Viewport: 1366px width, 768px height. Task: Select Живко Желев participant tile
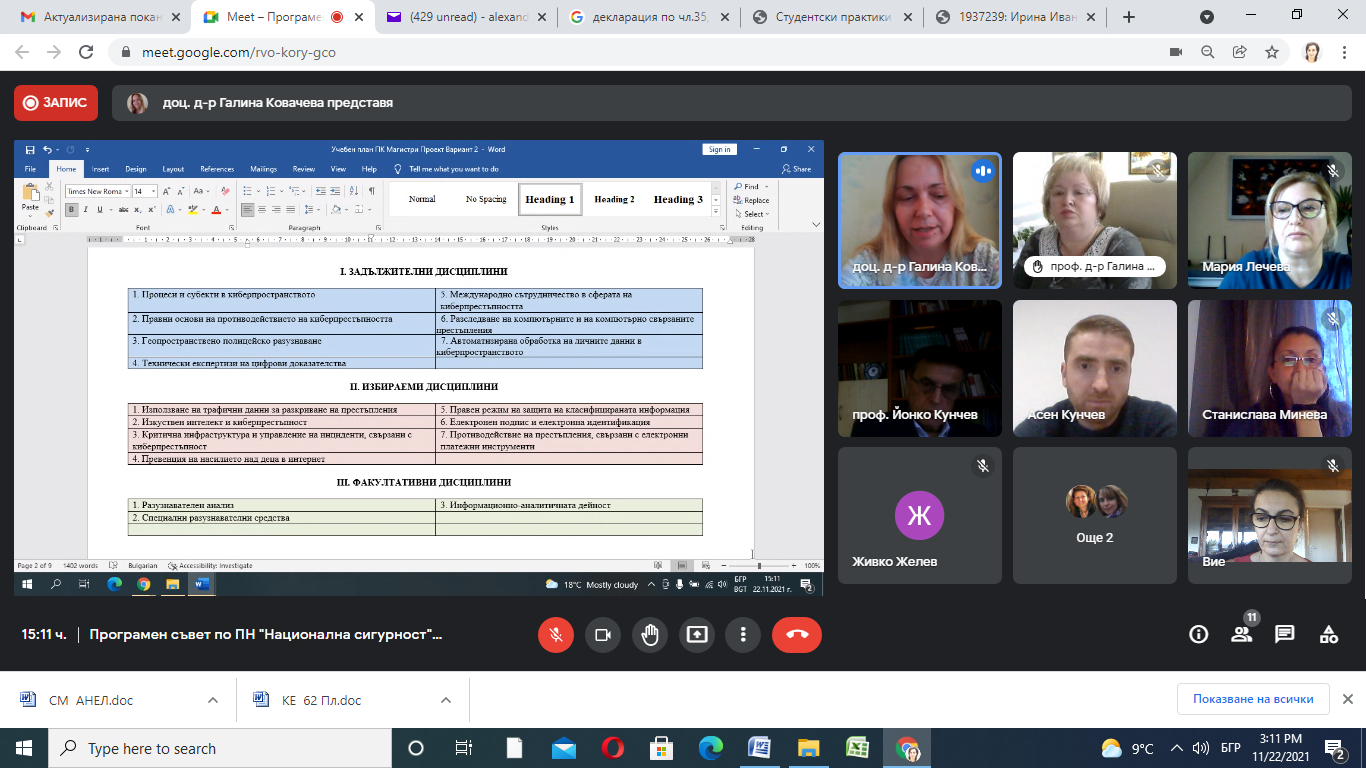coord(920,515)
